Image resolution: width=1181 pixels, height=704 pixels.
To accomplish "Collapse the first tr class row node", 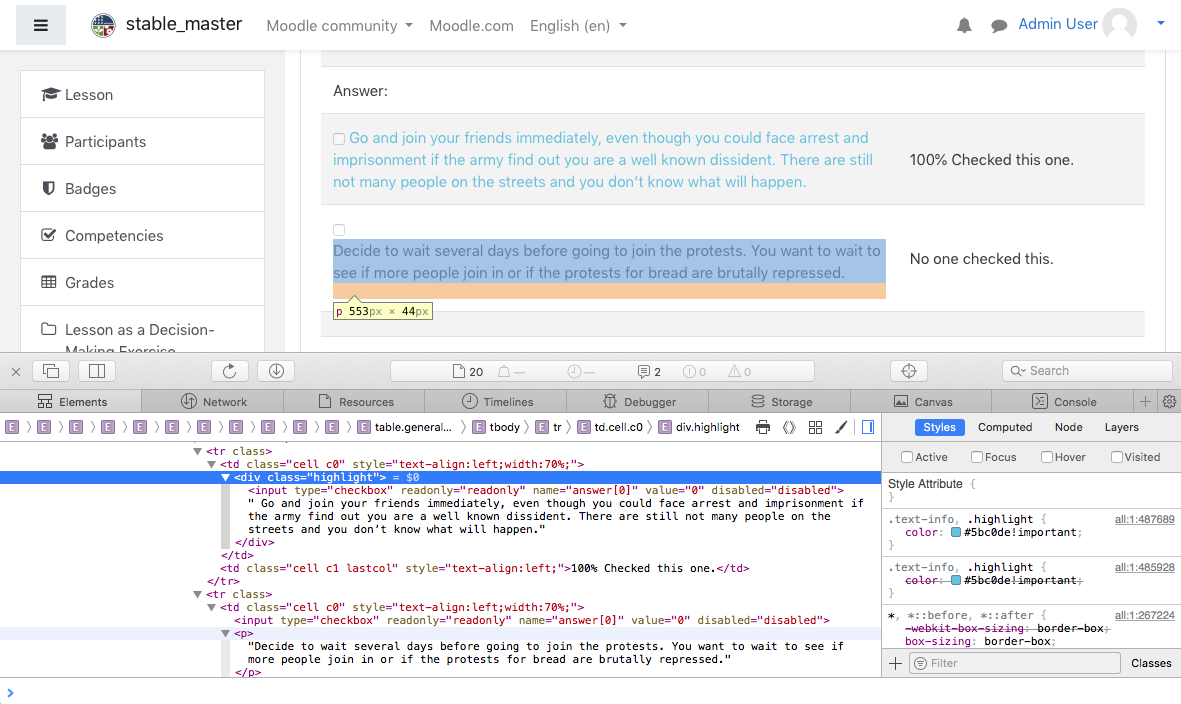I will (x=197, y=452).
